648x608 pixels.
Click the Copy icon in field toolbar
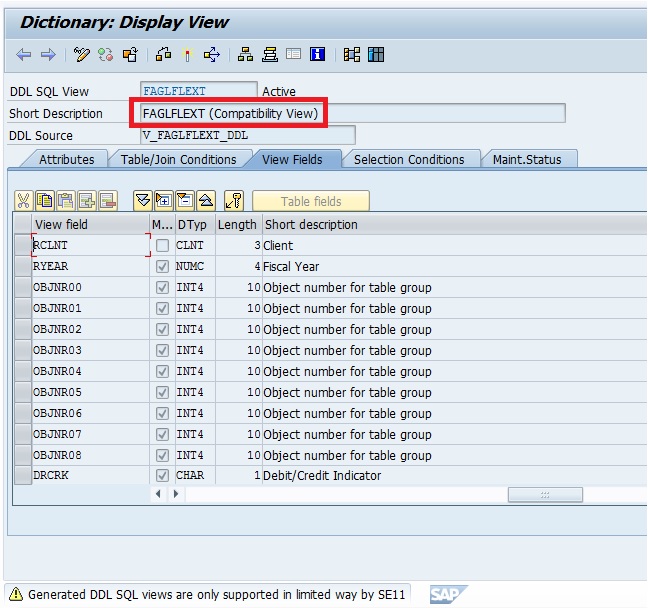(45, 201)
